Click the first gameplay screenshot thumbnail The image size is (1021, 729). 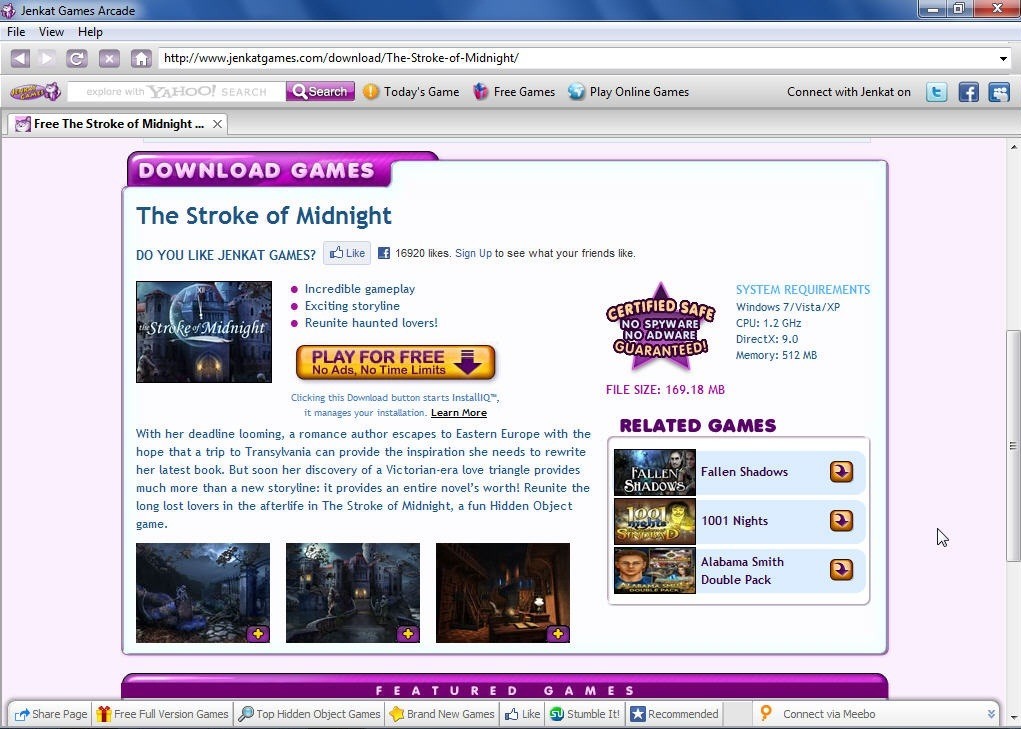tap(202, 592)
